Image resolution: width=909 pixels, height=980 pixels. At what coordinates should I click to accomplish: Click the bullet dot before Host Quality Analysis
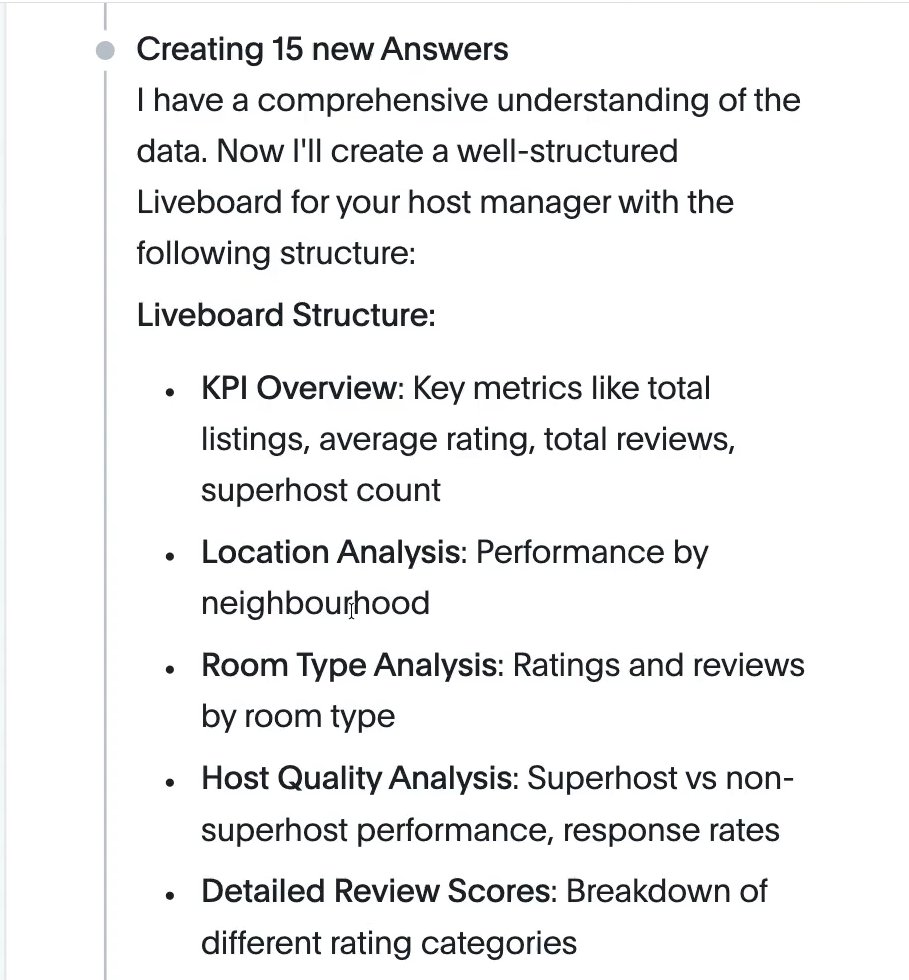click(172, 780)
